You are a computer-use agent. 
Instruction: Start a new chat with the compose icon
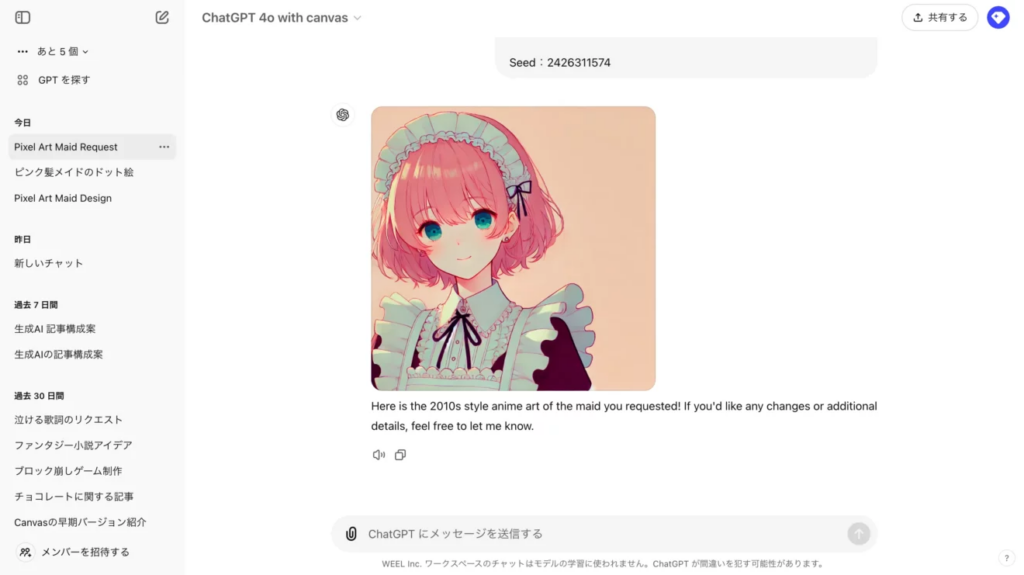(162, 18)
